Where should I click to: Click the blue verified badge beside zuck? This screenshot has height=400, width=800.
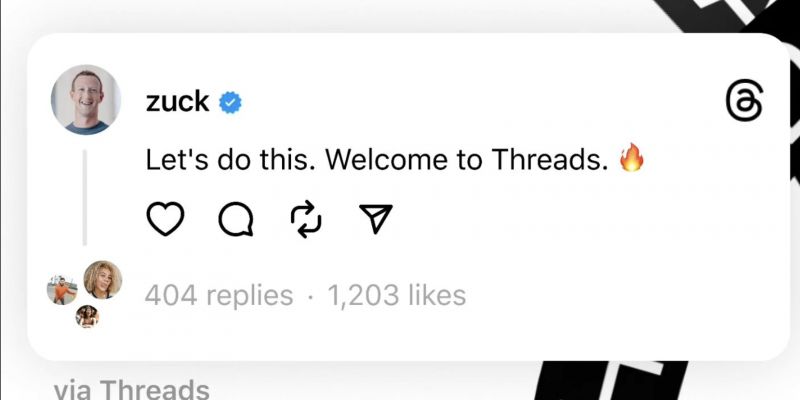pyautogui.click(x=230, y=103)
